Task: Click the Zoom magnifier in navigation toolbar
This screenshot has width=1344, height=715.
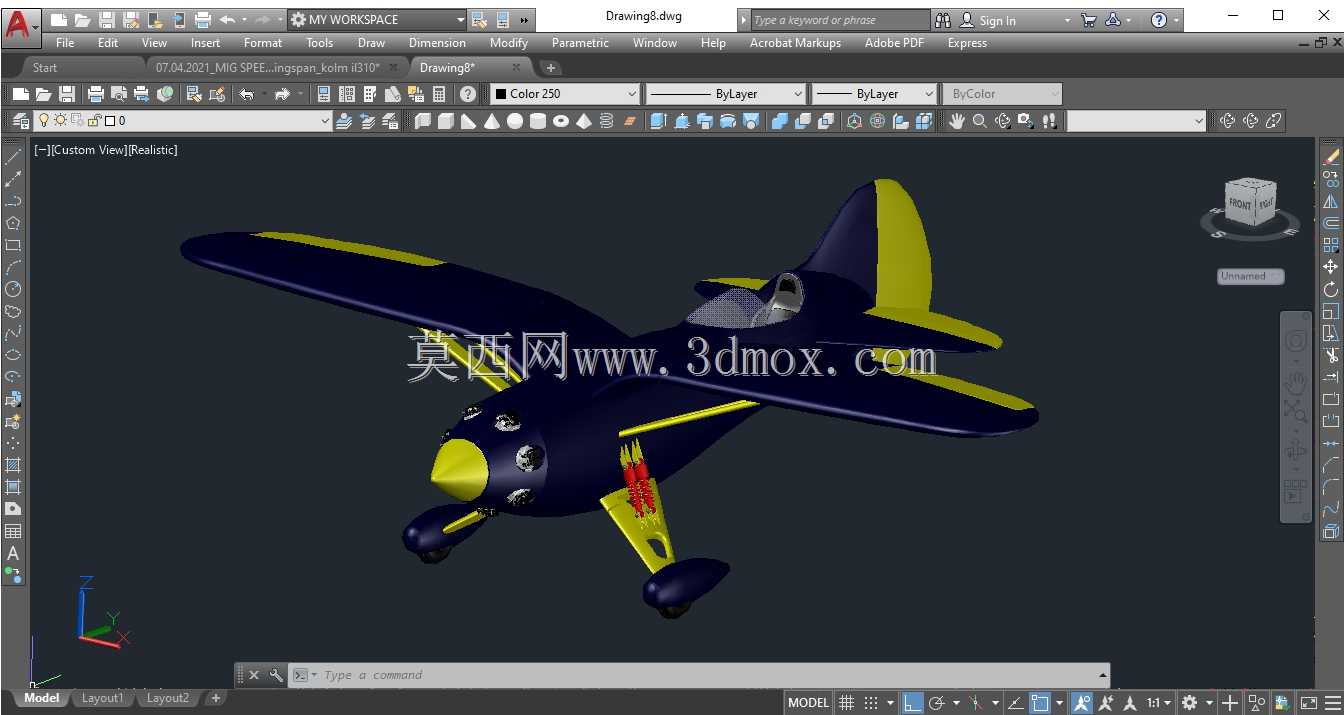Action: pyautogui.click(x=980, y=121)
